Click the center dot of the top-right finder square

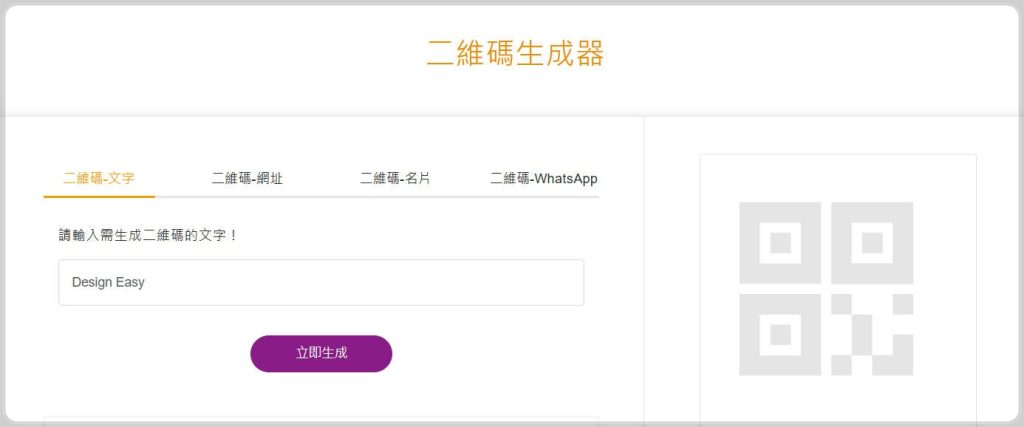(872, 243)
